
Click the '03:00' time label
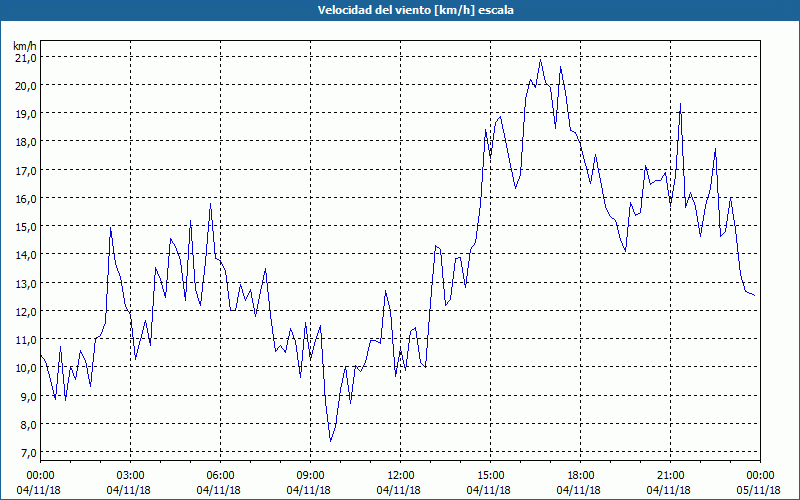point(131,476)
